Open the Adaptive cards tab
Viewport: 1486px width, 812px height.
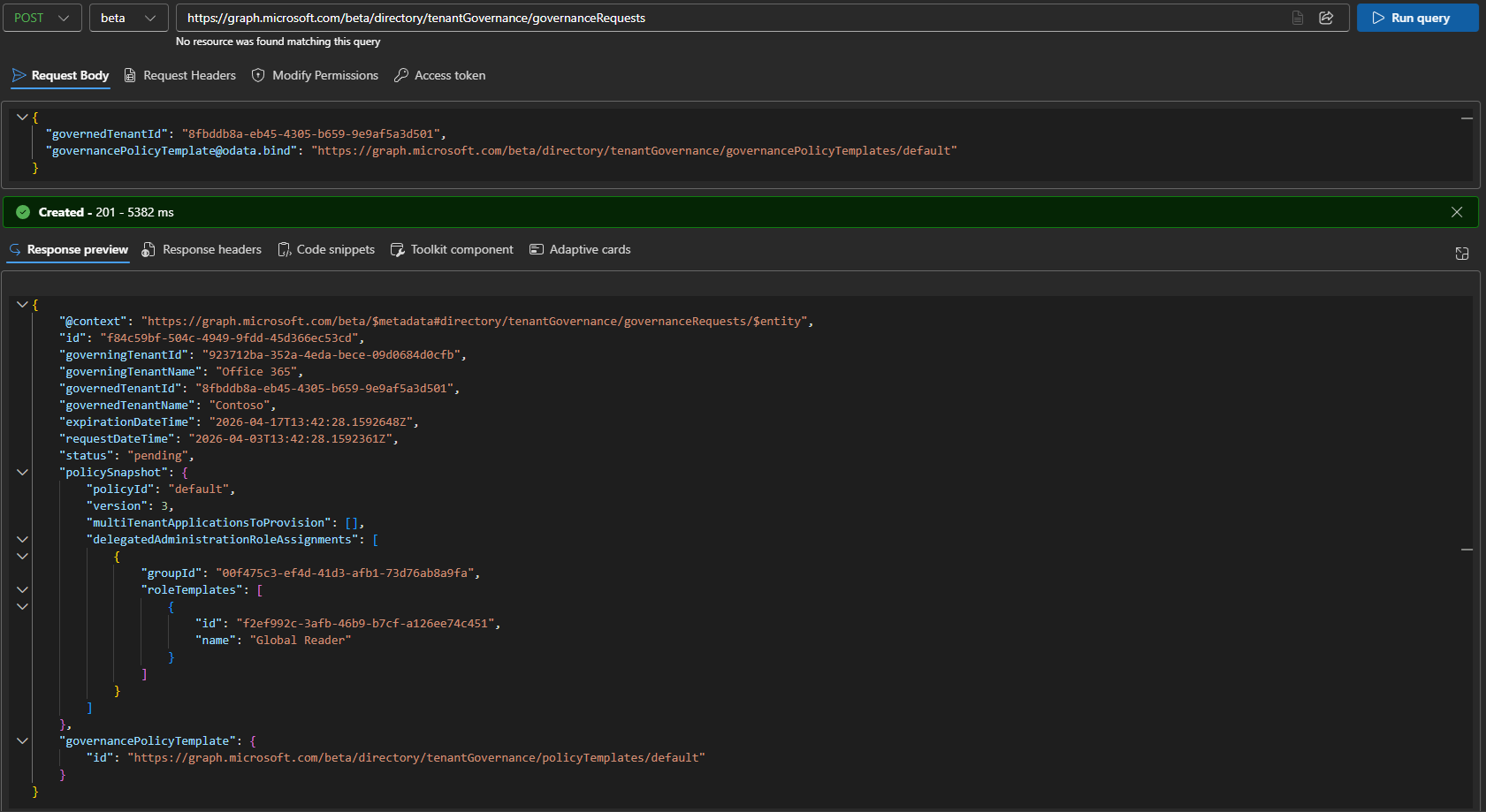[x=580, y=249]
